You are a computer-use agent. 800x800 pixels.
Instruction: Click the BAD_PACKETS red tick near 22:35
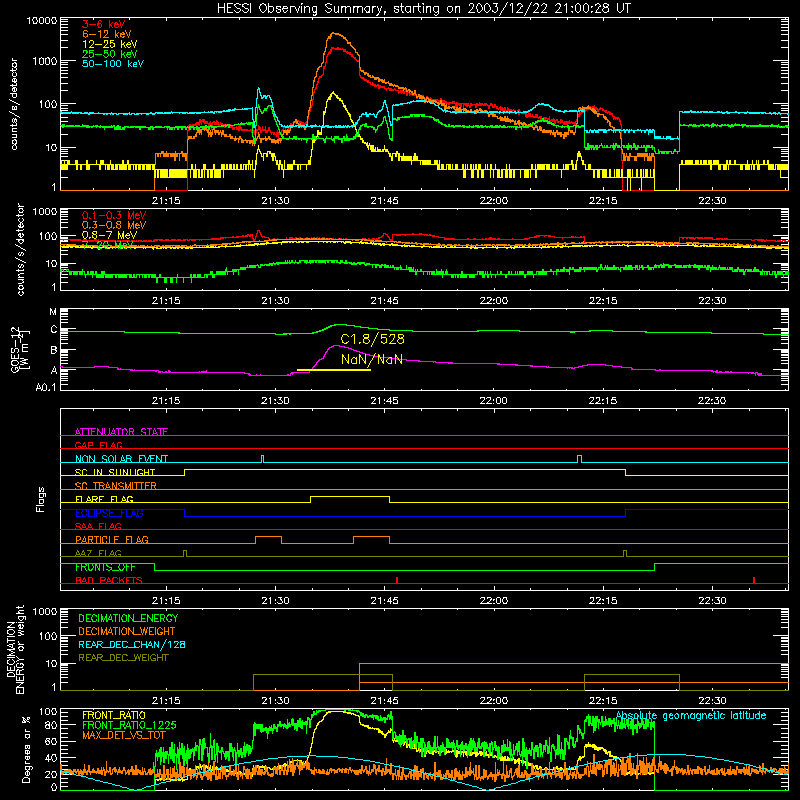click(x=754, y=580)
